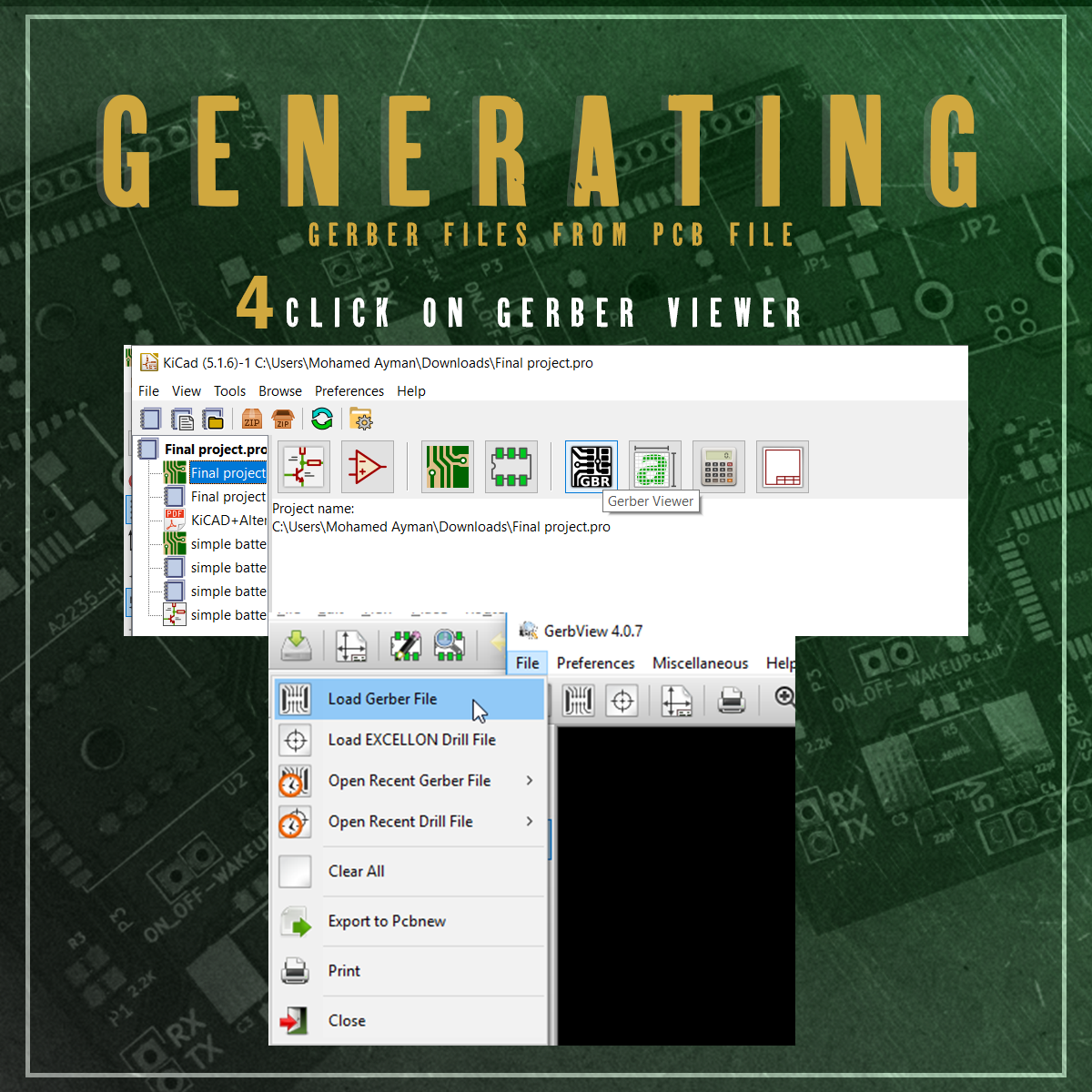Open the GerbView Help menu
1092x1092 pixels.
click(779, 663)
